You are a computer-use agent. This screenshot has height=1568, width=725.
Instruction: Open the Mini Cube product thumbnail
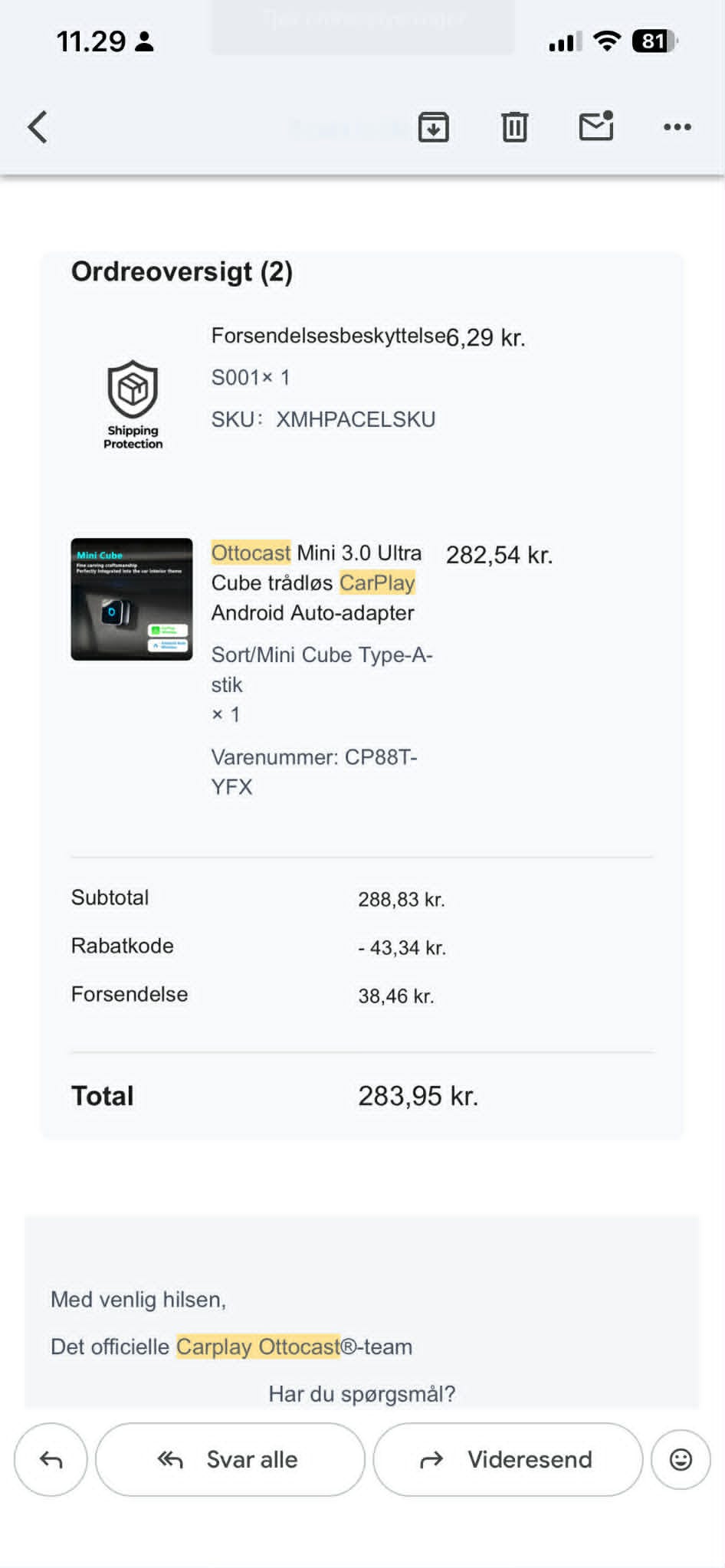132,599
